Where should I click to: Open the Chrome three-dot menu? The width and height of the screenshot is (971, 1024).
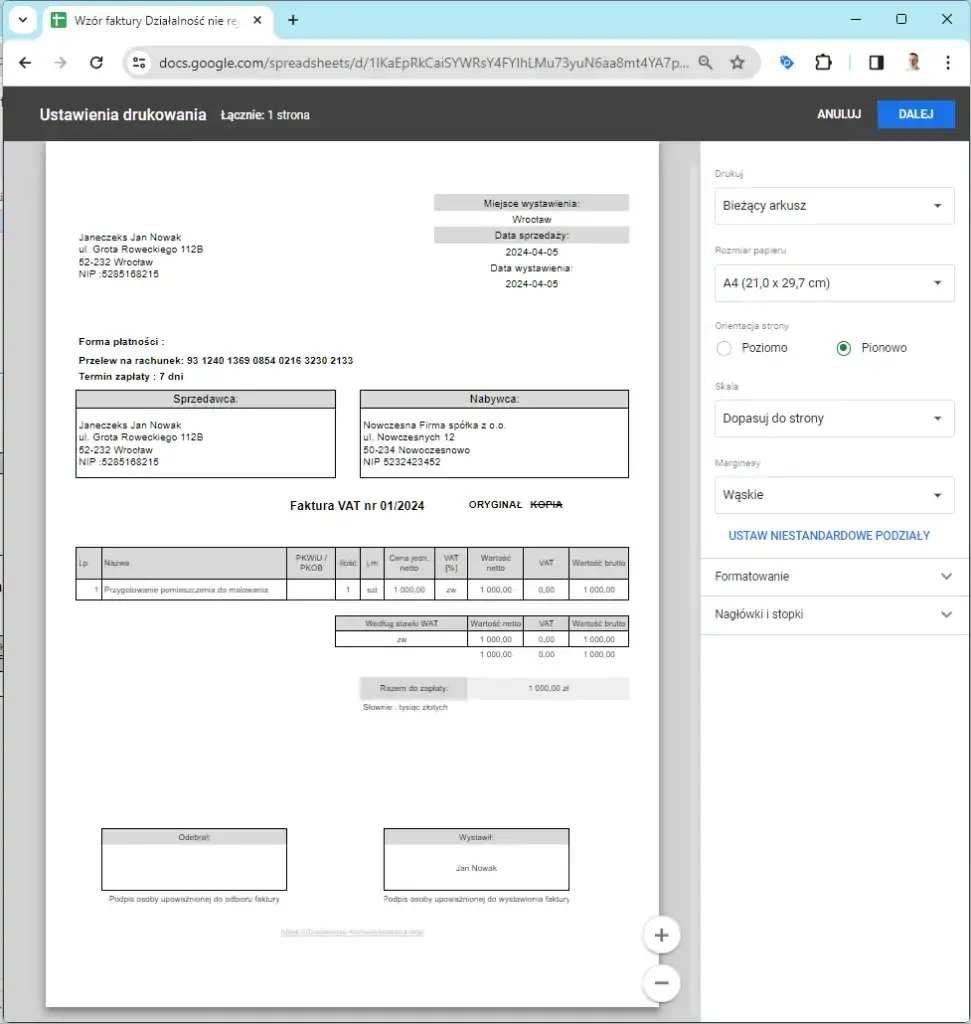[947, 63]
